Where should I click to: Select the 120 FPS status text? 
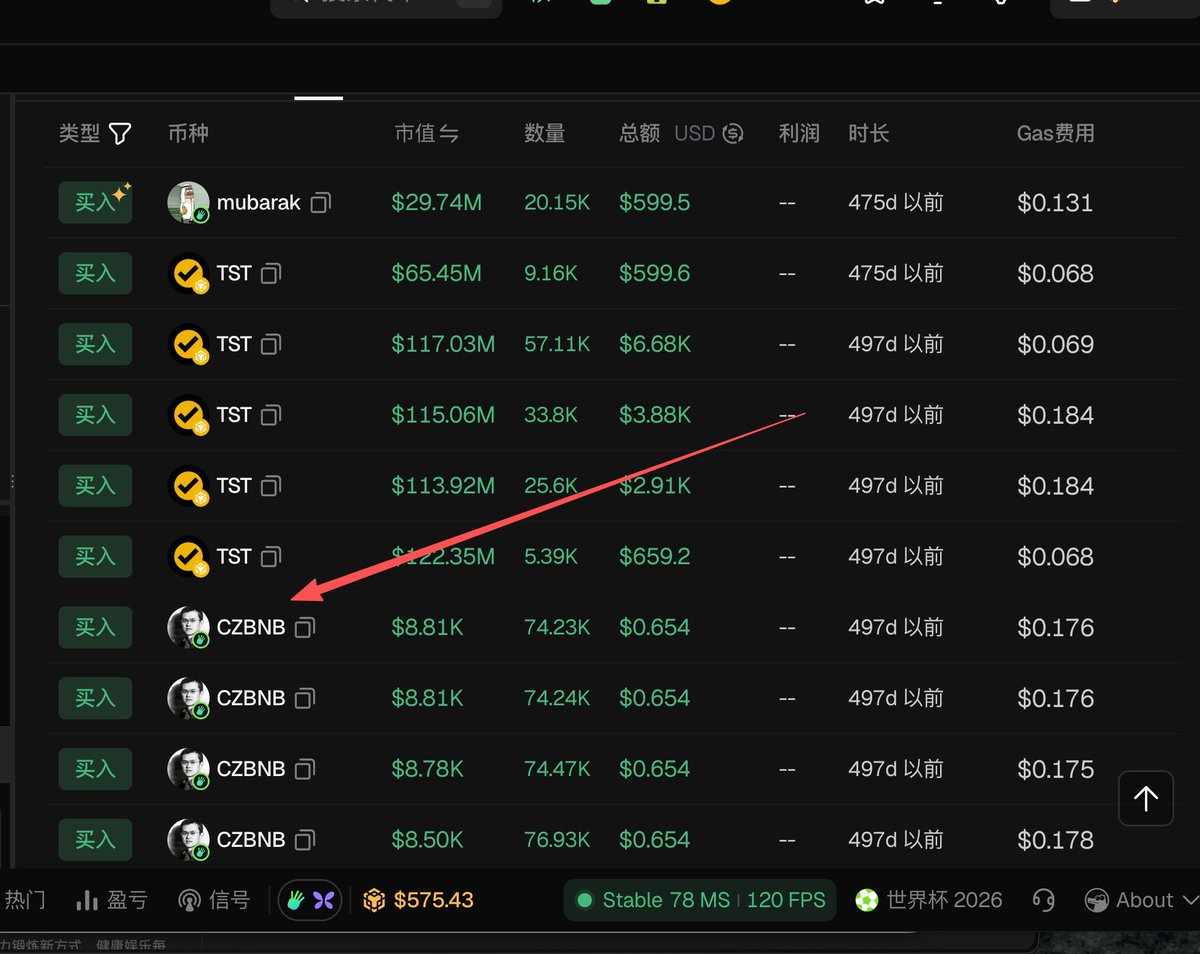tap(786, 900)
